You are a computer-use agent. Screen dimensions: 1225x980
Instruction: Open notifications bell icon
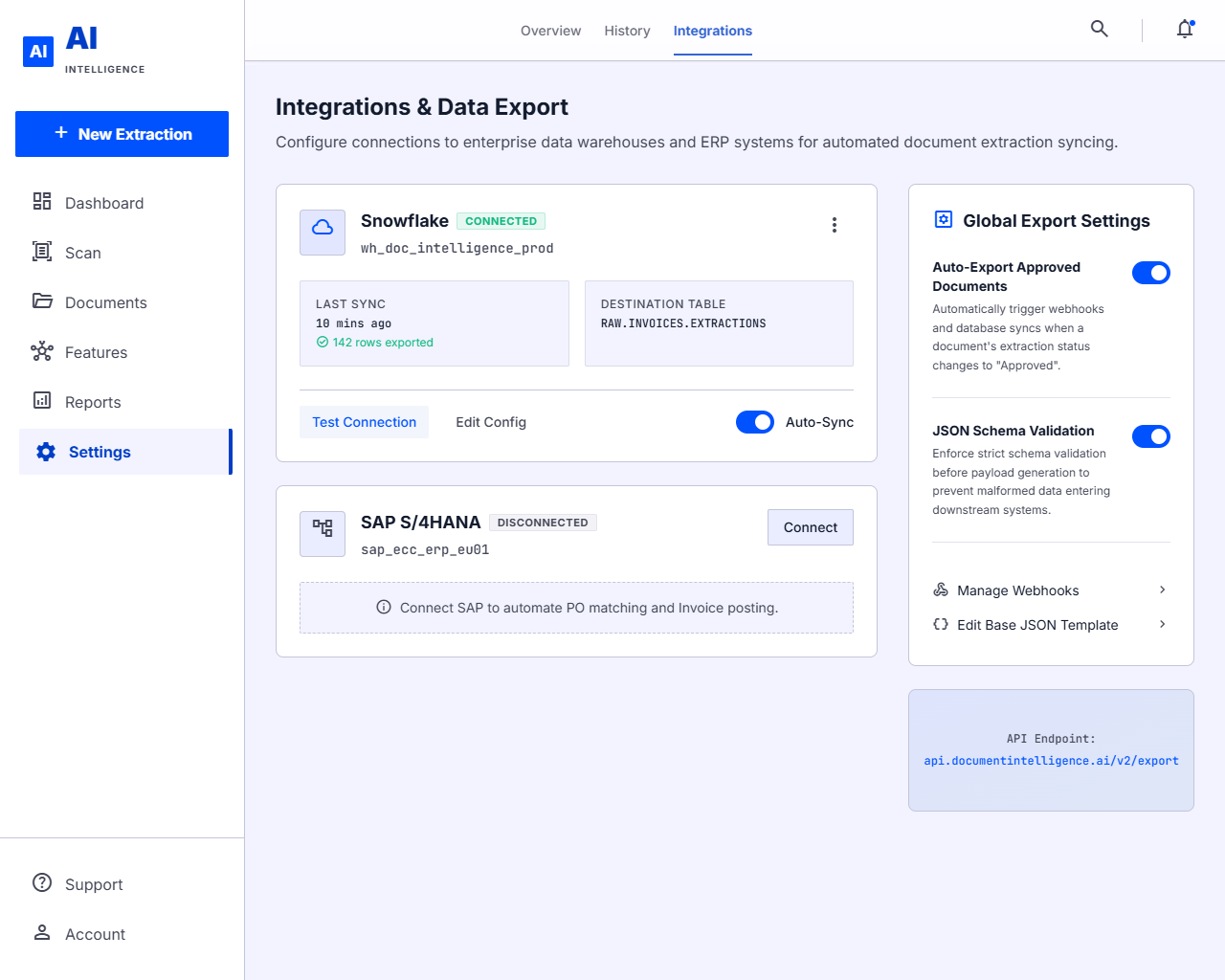[1185, 29]
